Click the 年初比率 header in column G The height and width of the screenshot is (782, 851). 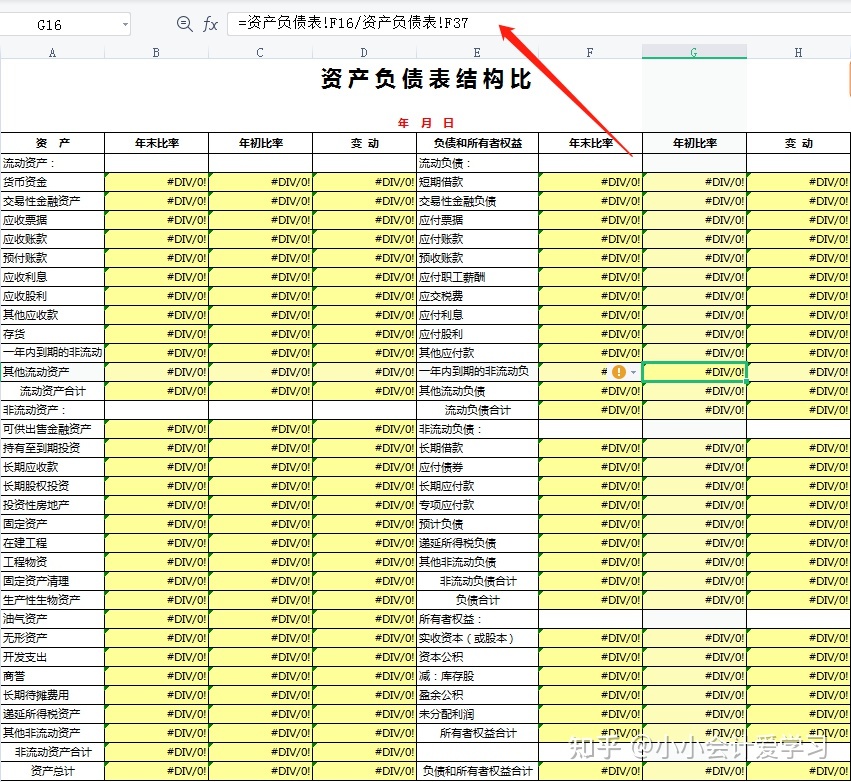(x=694, y=143)
